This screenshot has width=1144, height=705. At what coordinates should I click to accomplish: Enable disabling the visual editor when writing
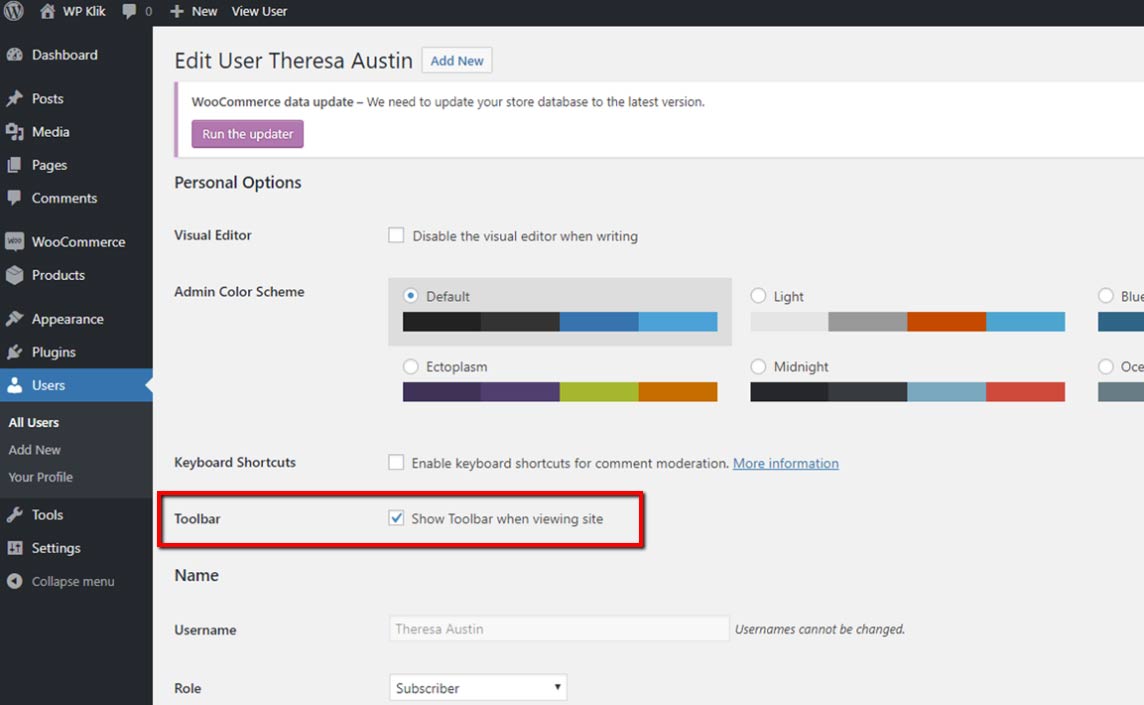(396, 235)
